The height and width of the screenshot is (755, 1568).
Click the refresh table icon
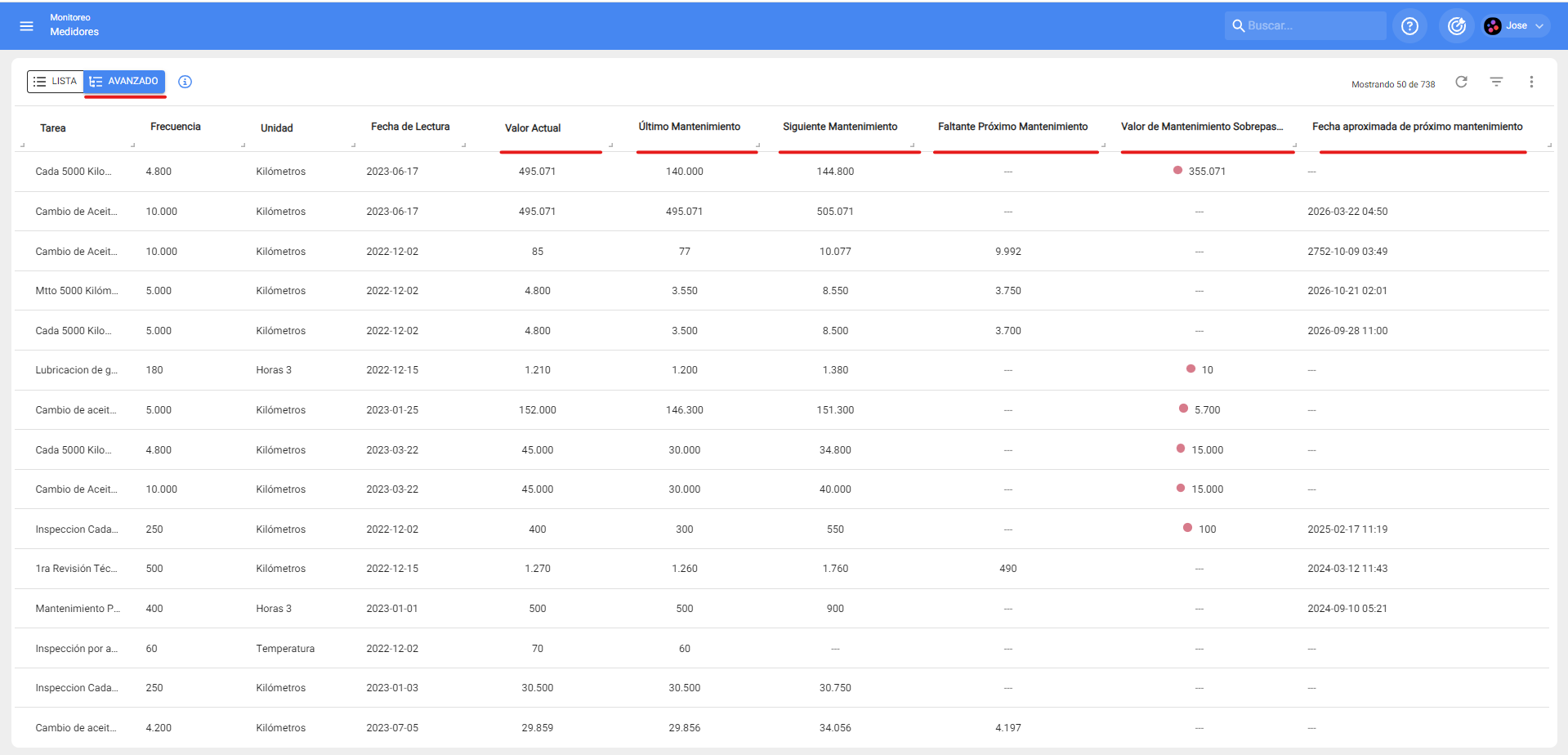[1461, 82]
